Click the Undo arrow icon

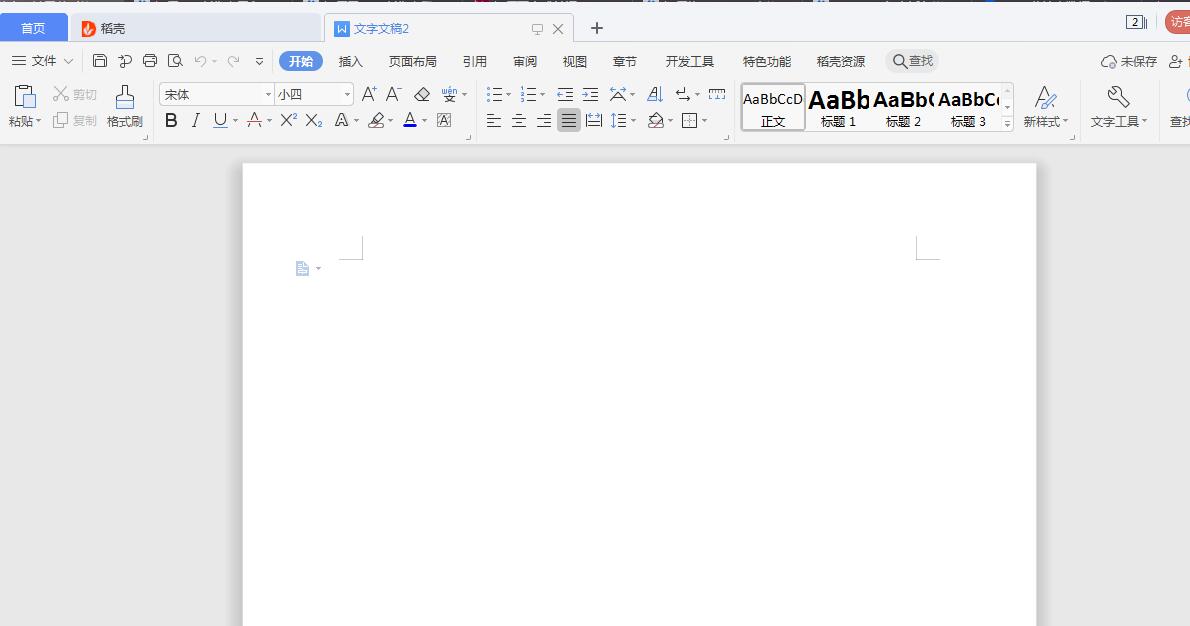click(x=200, y=61)
